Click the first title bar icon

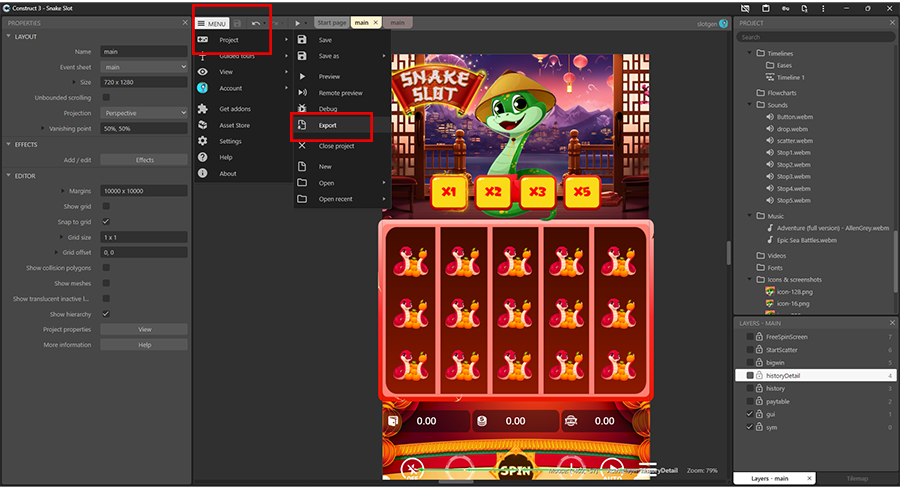click(745, 9)
